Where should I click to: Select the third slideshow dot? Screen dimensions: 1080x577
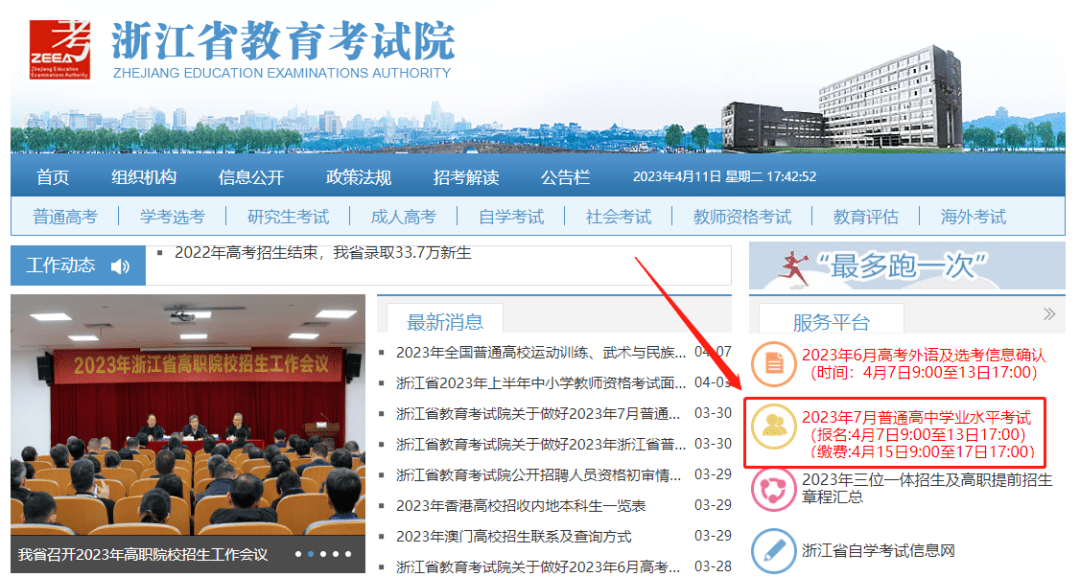[x=323, y=554]
